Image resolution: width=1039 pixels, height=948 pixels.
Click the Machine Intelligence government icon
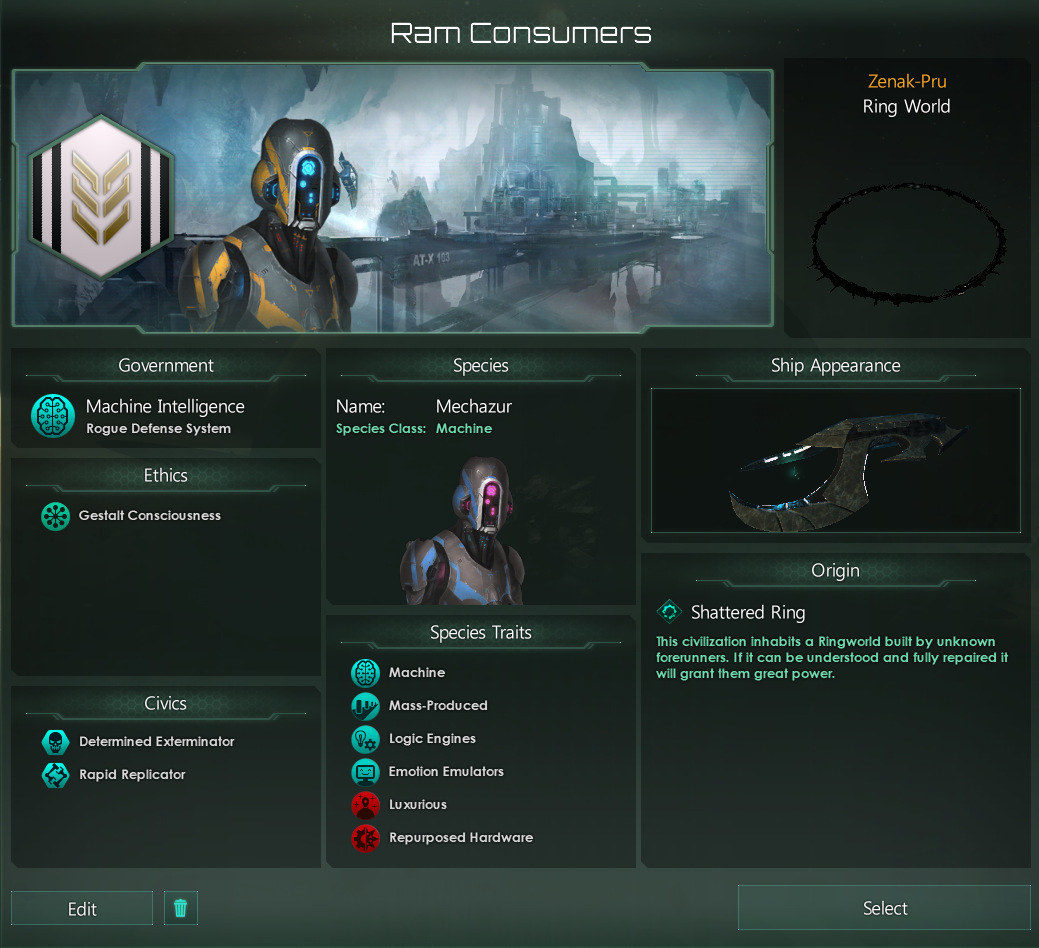pos(53,416)
